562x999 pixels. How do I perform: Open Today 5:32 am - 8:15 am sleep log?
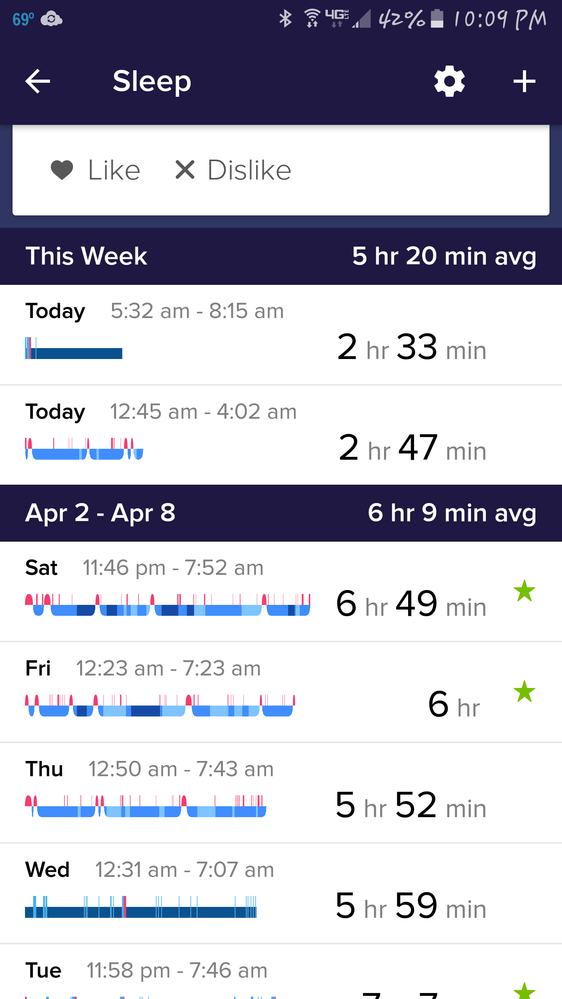point(281,334)
